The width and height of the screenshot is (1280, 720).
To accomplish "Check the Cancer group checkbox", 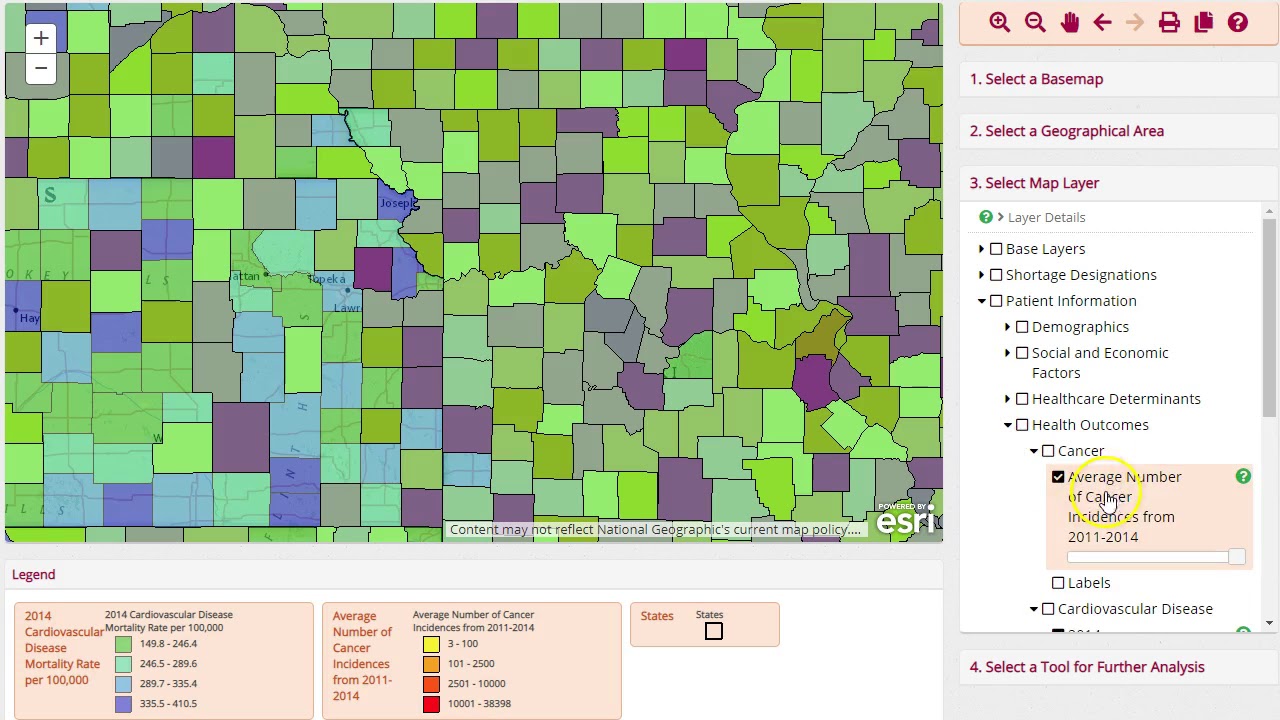I will coord(1048,451).
